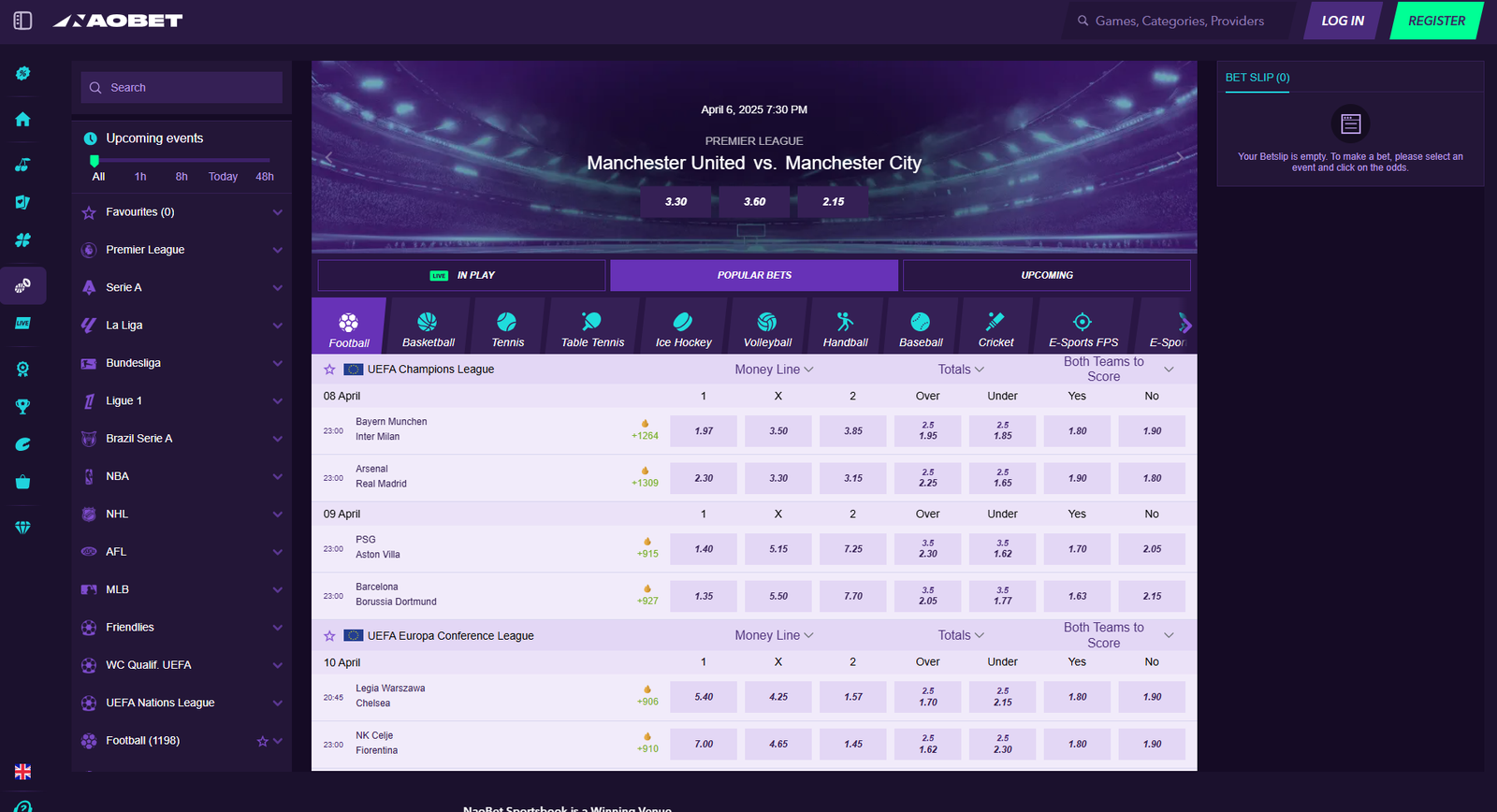Switch to the IN PLAY tab
This screenshot has height=812, width=1497.
(x=461, y=275)
